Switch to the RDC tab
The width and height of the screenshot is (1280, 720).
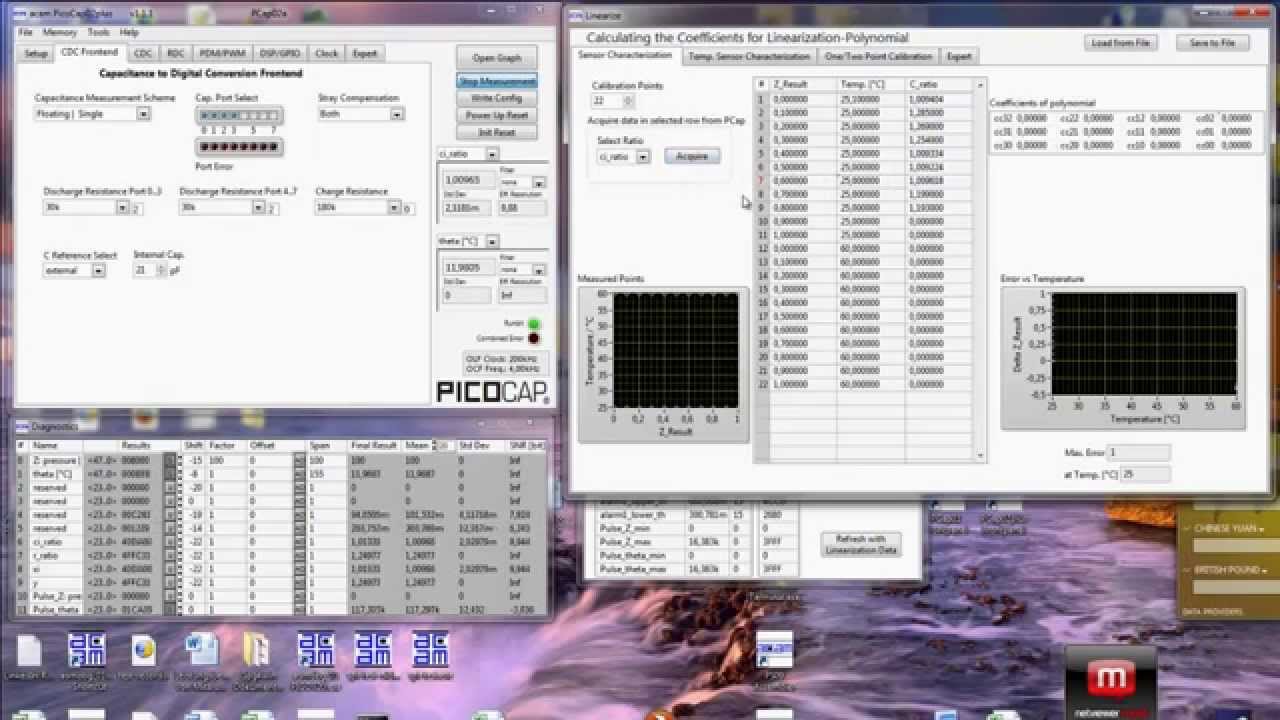point(176,53)
